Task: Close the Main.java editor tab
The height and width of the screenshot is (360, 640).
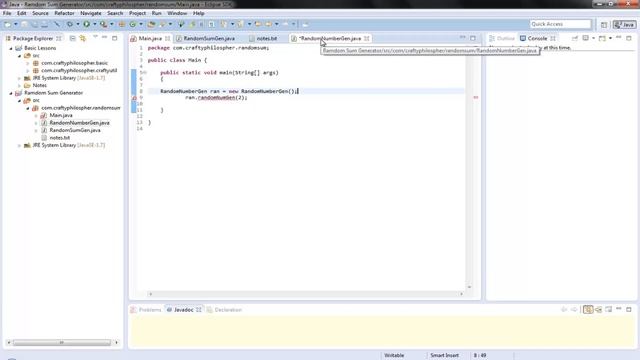Action: [167, 38]
